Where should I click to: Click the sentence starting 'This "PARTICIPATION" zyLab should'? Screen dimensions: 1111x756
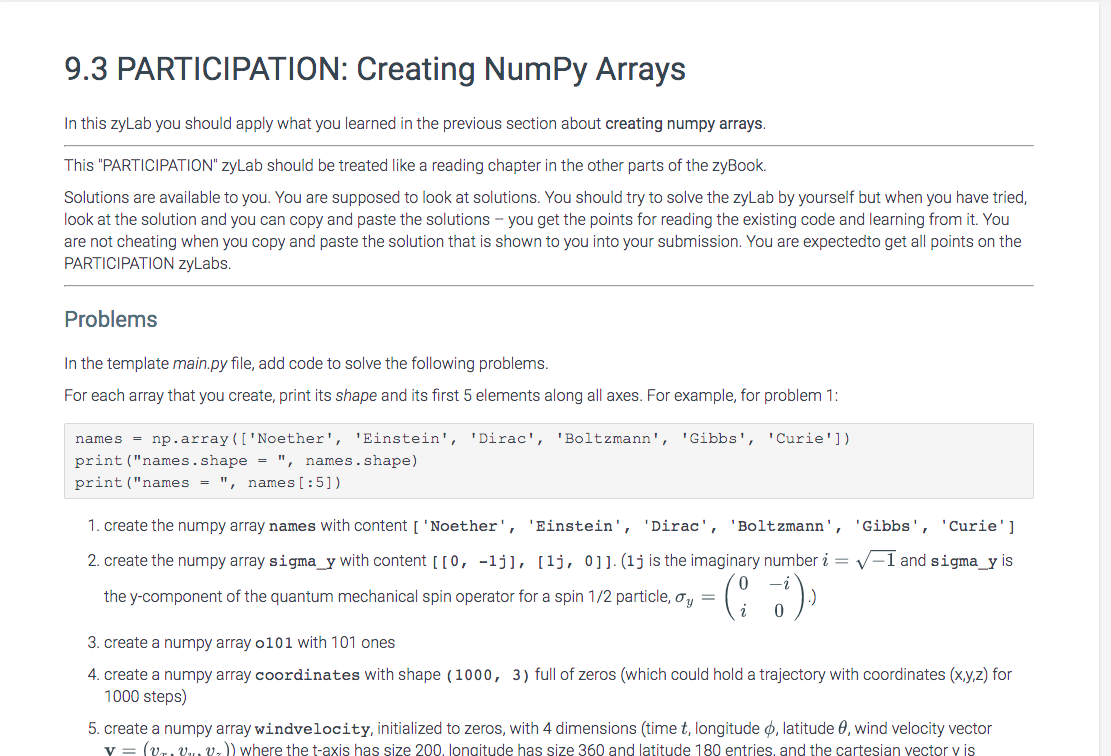[x=415, y=166]
